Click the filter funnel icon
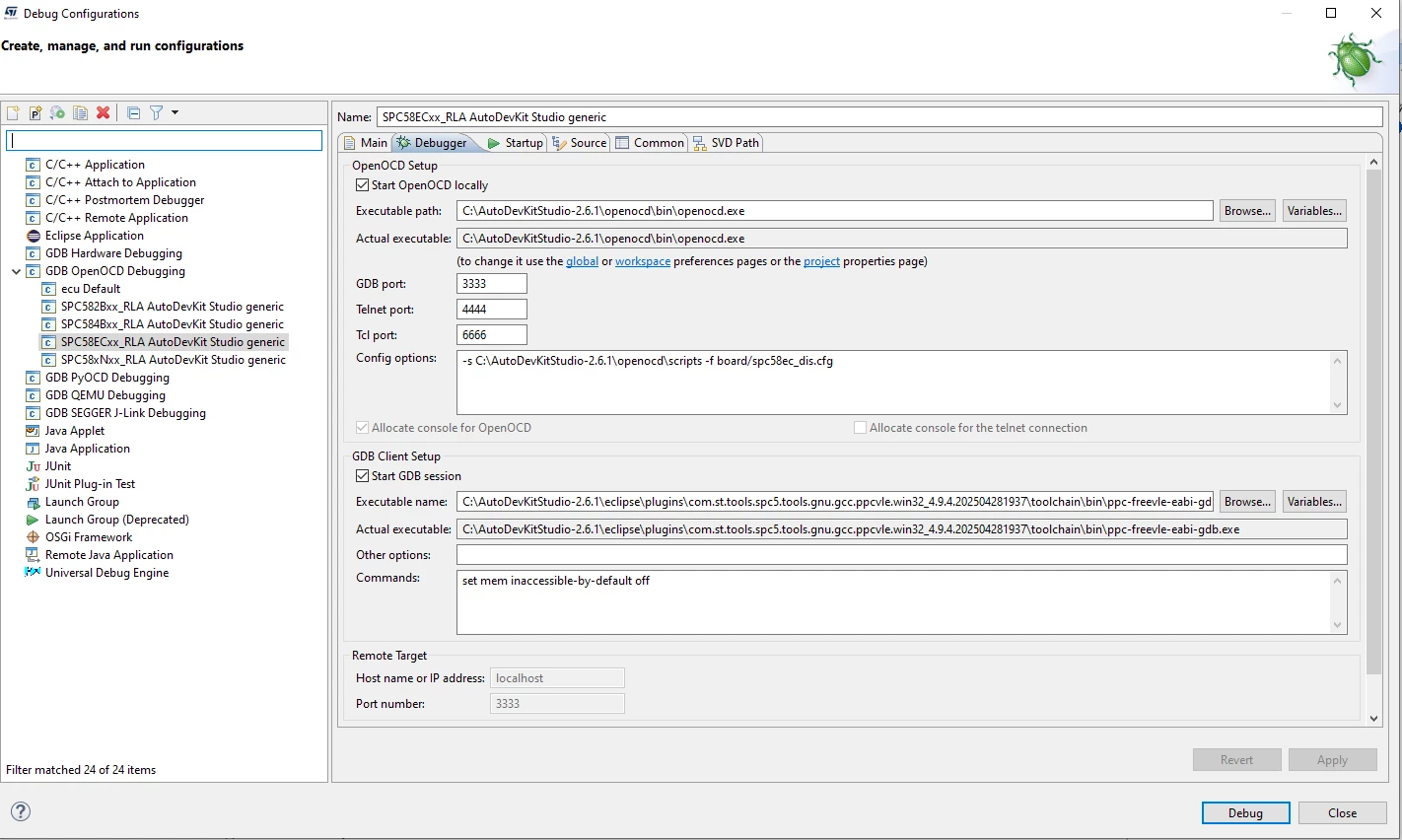This screenshot has height=840, width=1402. [156, 112]
